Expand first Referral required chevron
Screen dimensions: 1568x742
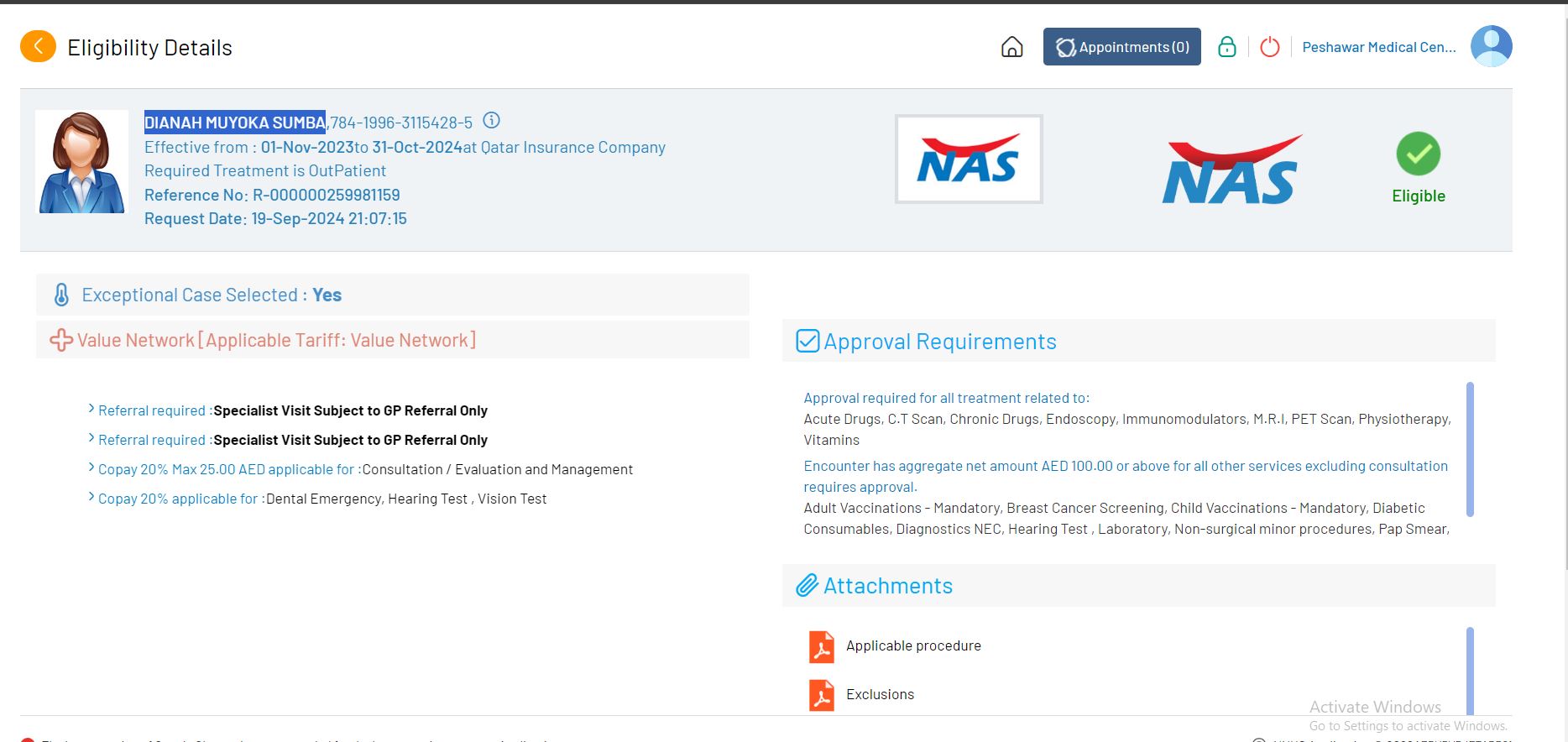(91, 410)
